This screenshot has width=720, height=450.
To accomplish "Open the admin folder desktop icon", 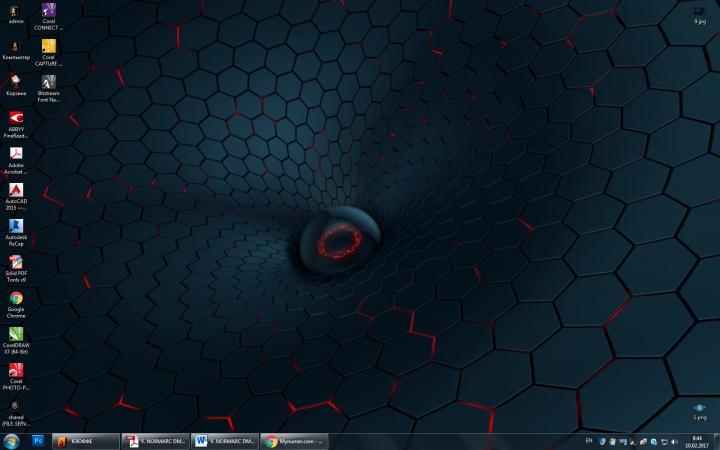I will tap(15, 15).
